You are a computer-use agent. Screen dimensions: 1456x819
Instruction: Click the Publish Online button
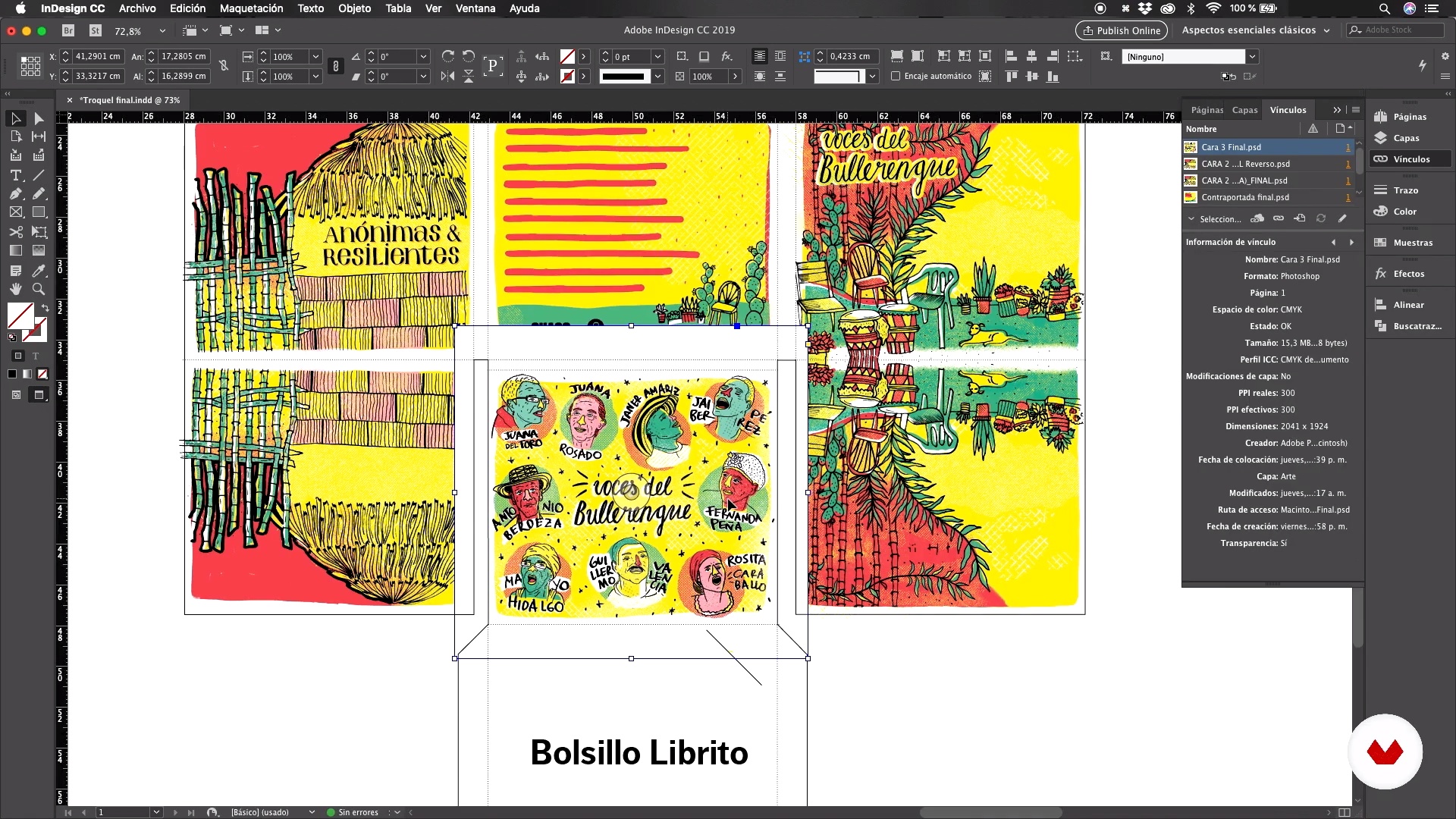point(1122,30)
